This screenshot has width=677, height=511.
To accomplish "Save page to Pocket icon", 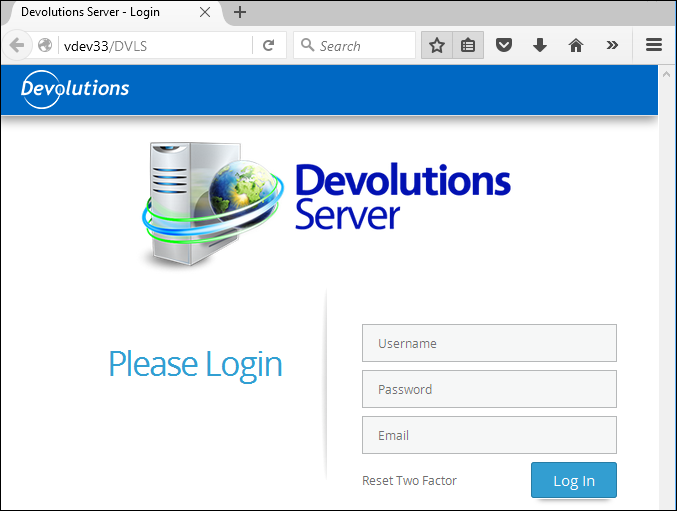I will 504,45.
